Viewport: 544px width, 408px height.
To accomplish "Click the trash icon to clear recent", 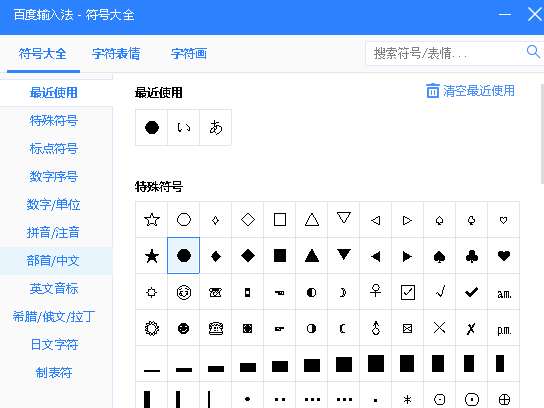I will pos(432,91).
